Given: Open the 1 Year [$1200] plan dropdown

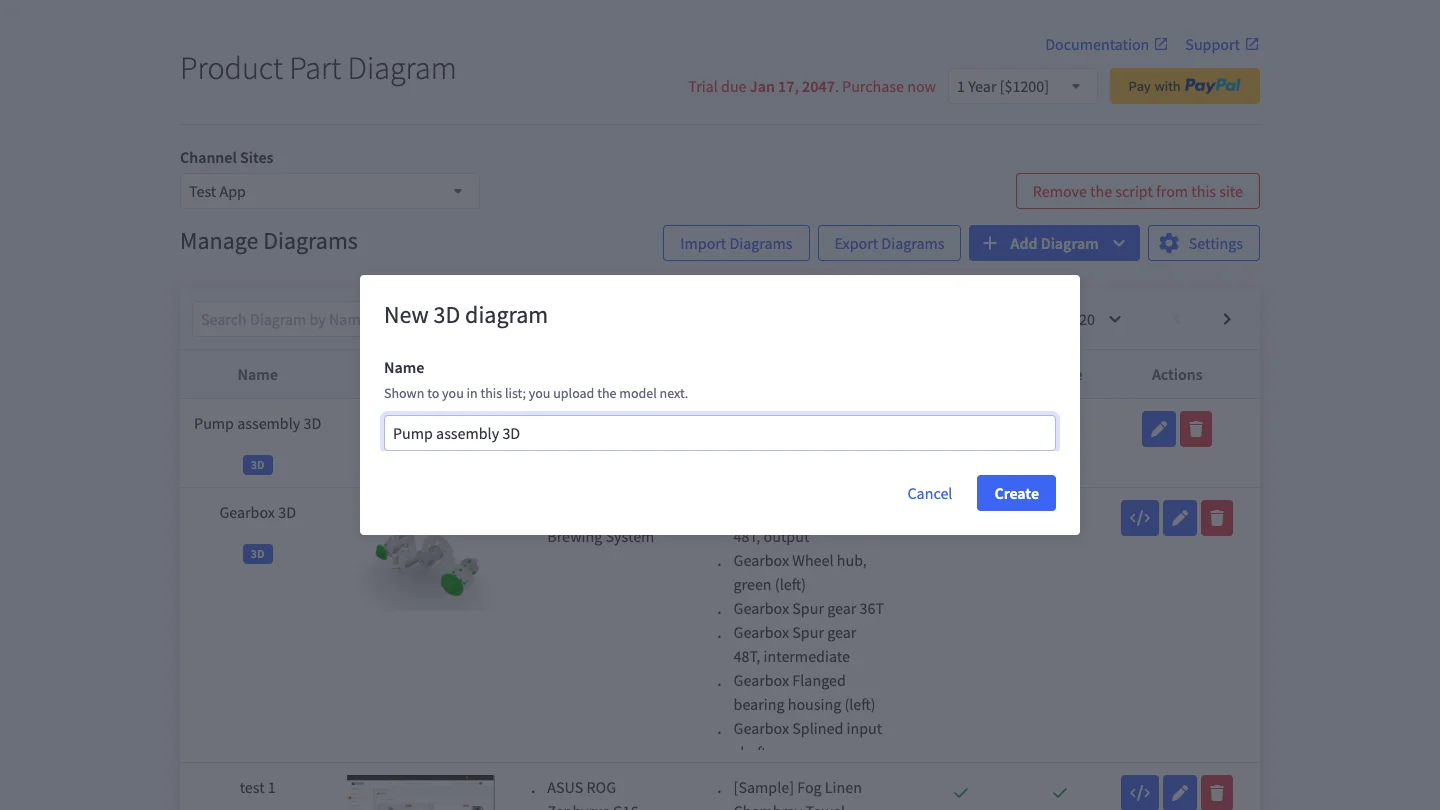Looking at the screenshot, I should click(x=1022, y=86).
